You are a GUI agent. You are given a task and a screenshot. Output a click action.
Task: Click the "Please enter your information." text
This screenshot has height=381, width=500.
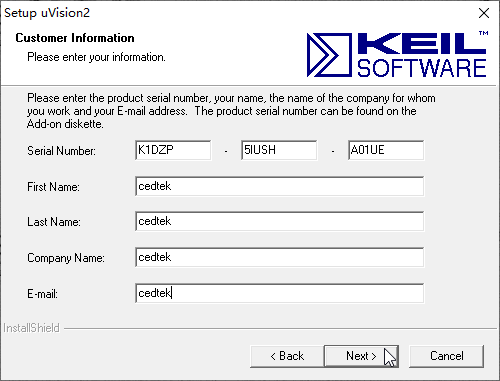[x=96, y=57]
